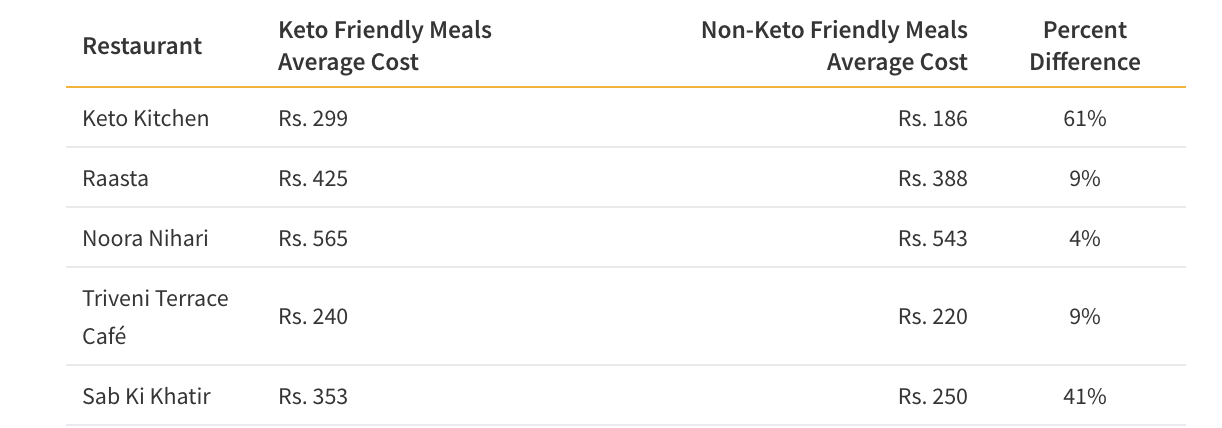Click the Rs. 240 keto cost value
1222x428 pixels.
point(313,317)
